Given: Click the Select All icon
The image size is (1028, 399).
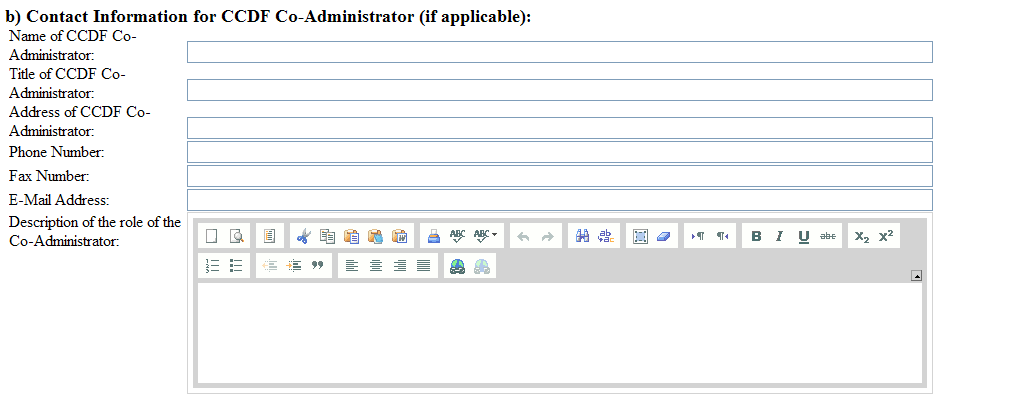Looking at the screenshot, I should 640,237.
